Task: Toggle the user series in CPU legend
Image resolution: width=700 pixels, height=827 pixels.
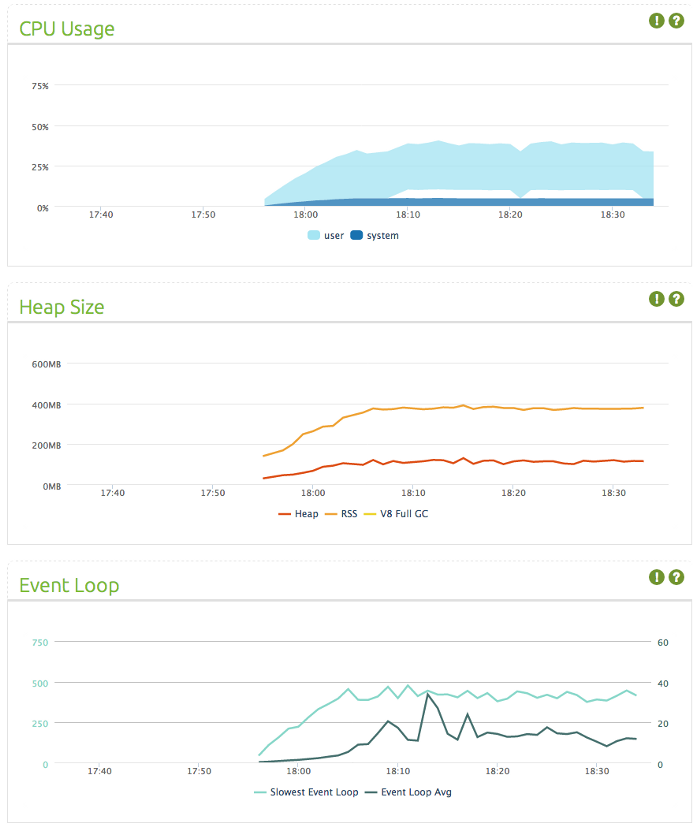Action: [x=325, y=235]
